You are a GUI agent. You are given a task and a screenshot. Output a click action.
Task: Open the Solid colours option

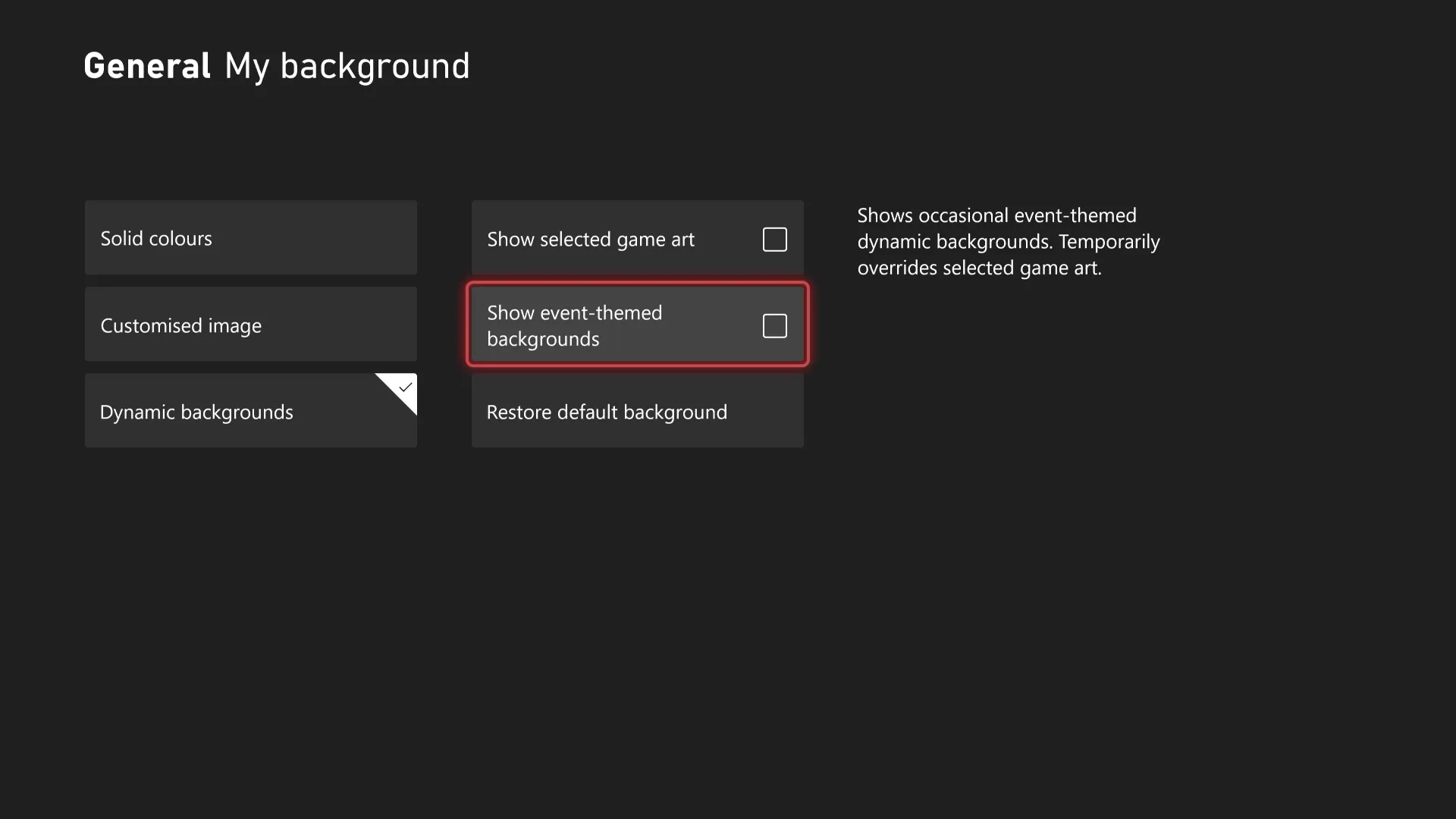pyautogui.click(x=251, y=237)
